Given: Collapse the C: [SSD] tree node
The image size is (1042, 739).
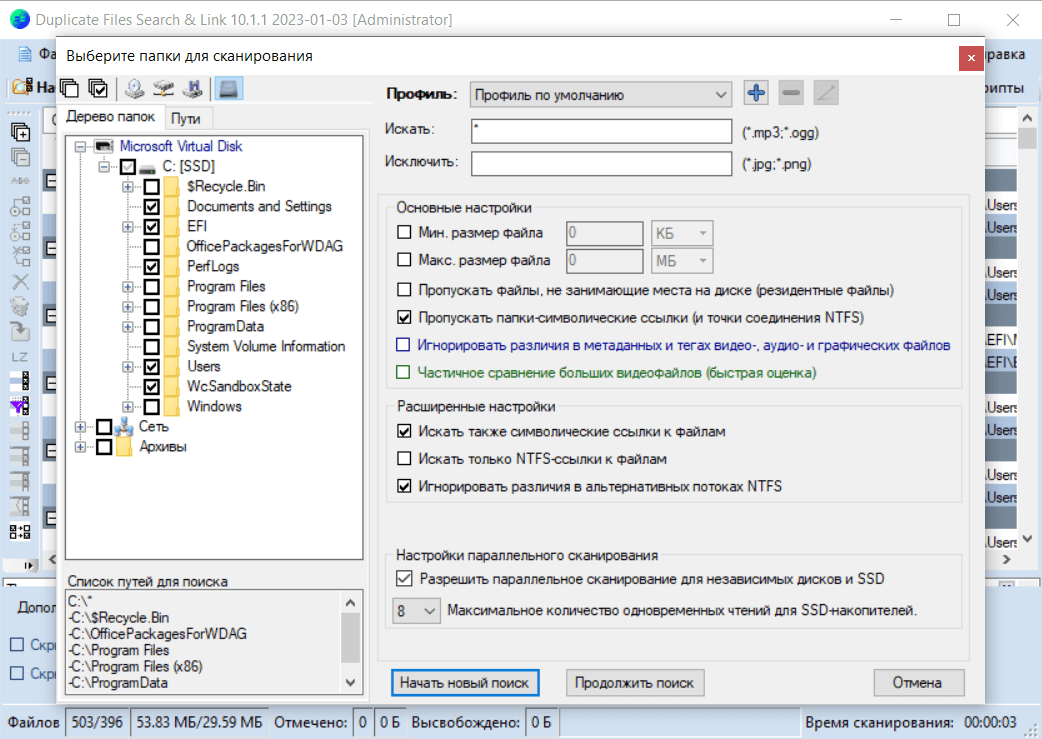Looking at the screenshot, I should (x=104, y=166).
